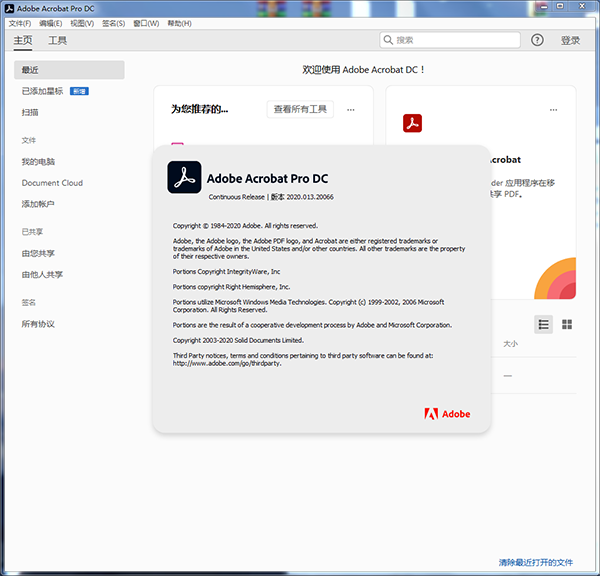Switch to list view icon
The height and width of the screenshot is (576, 600).
tap(543, 325)
